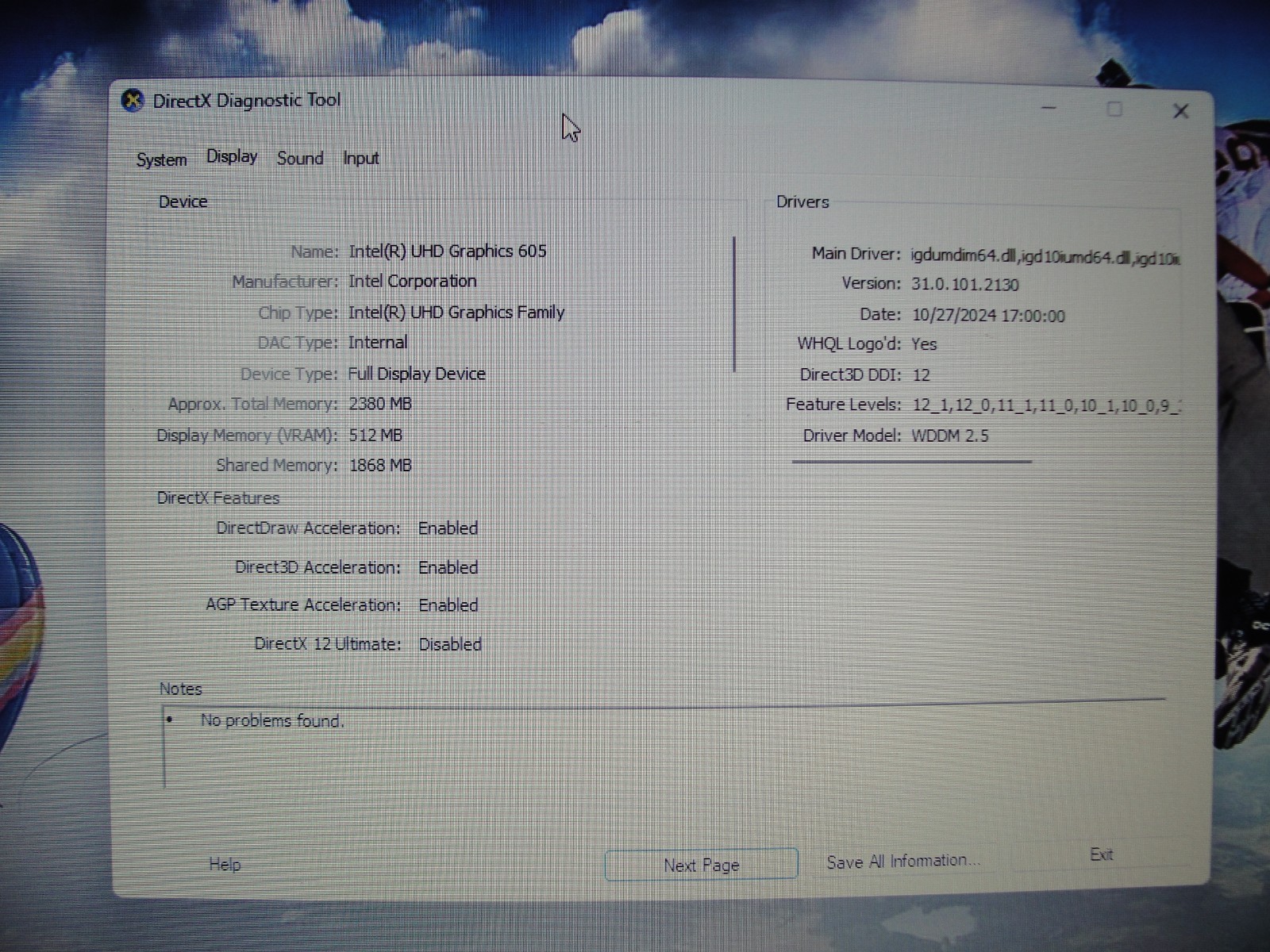This screenshot has width=1270, height=952.
Task: Select shared memory value '1868 MB'
Action: pos(380,466)
